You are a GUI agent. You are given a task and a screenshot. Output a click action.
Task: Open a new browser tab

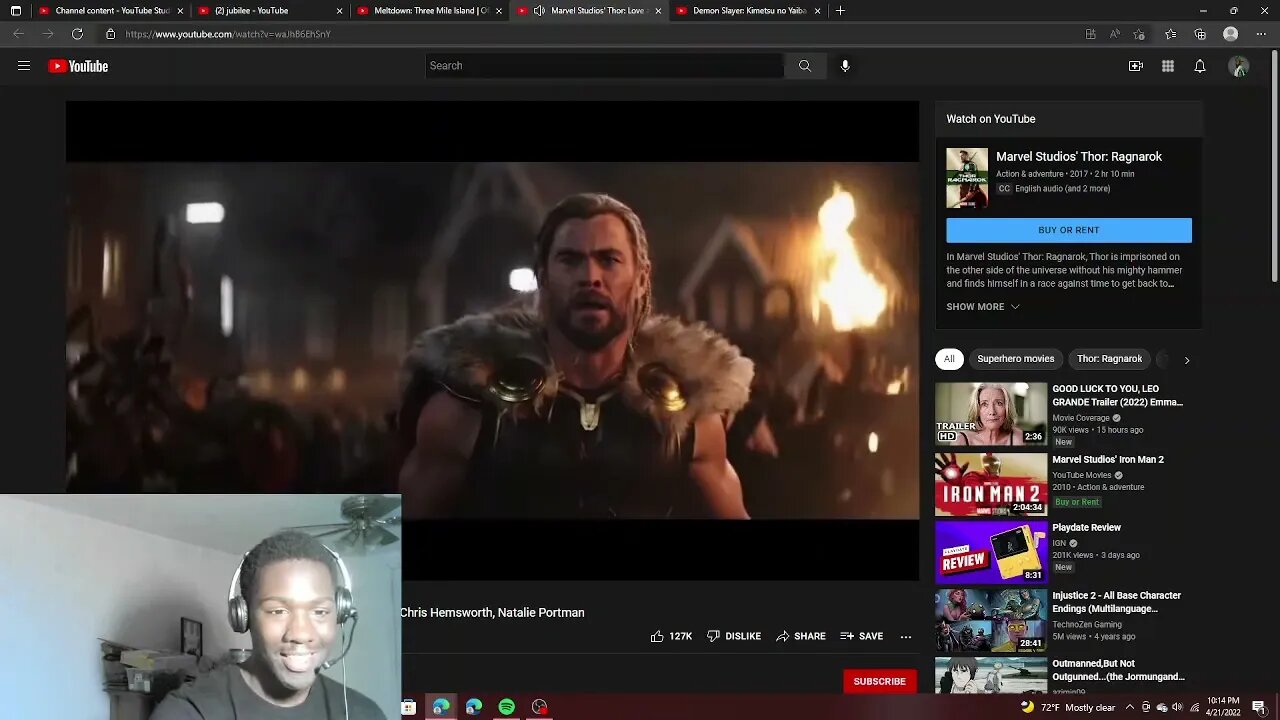[x=840, y=11]
